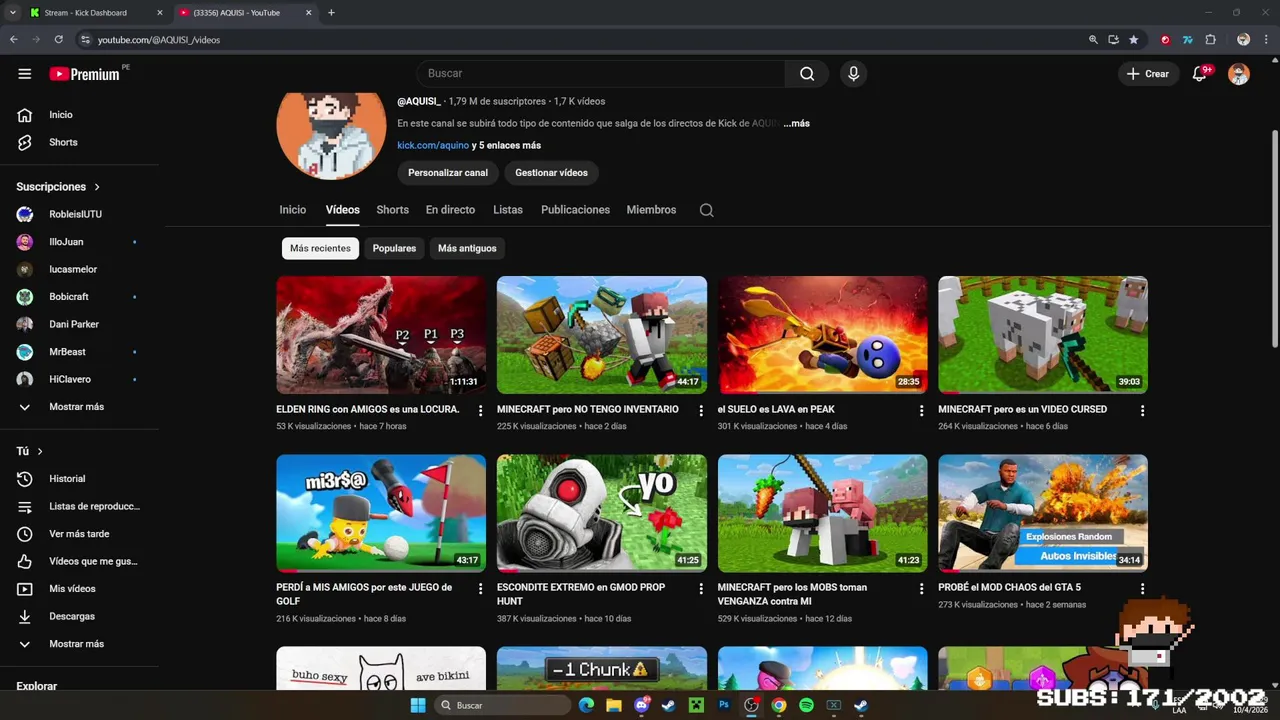
Task: Open File Explorer from taskbar
Action: click(x=614, y=705)
